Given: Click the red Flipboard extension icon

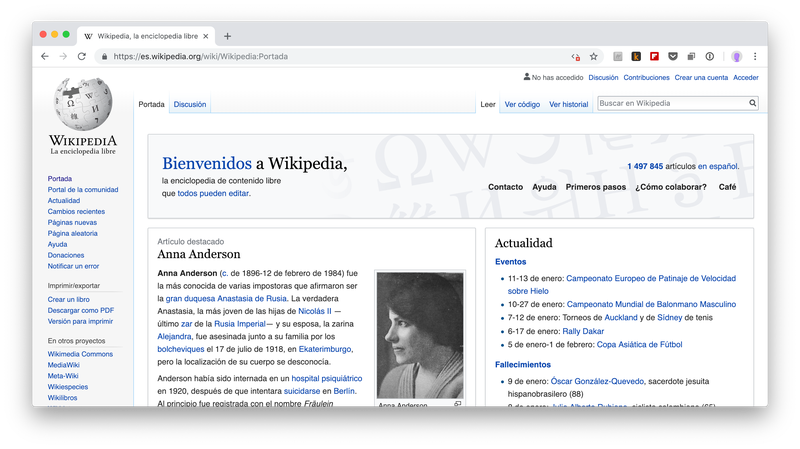Looking at the screenshot, I should click(x=655, y=57).
